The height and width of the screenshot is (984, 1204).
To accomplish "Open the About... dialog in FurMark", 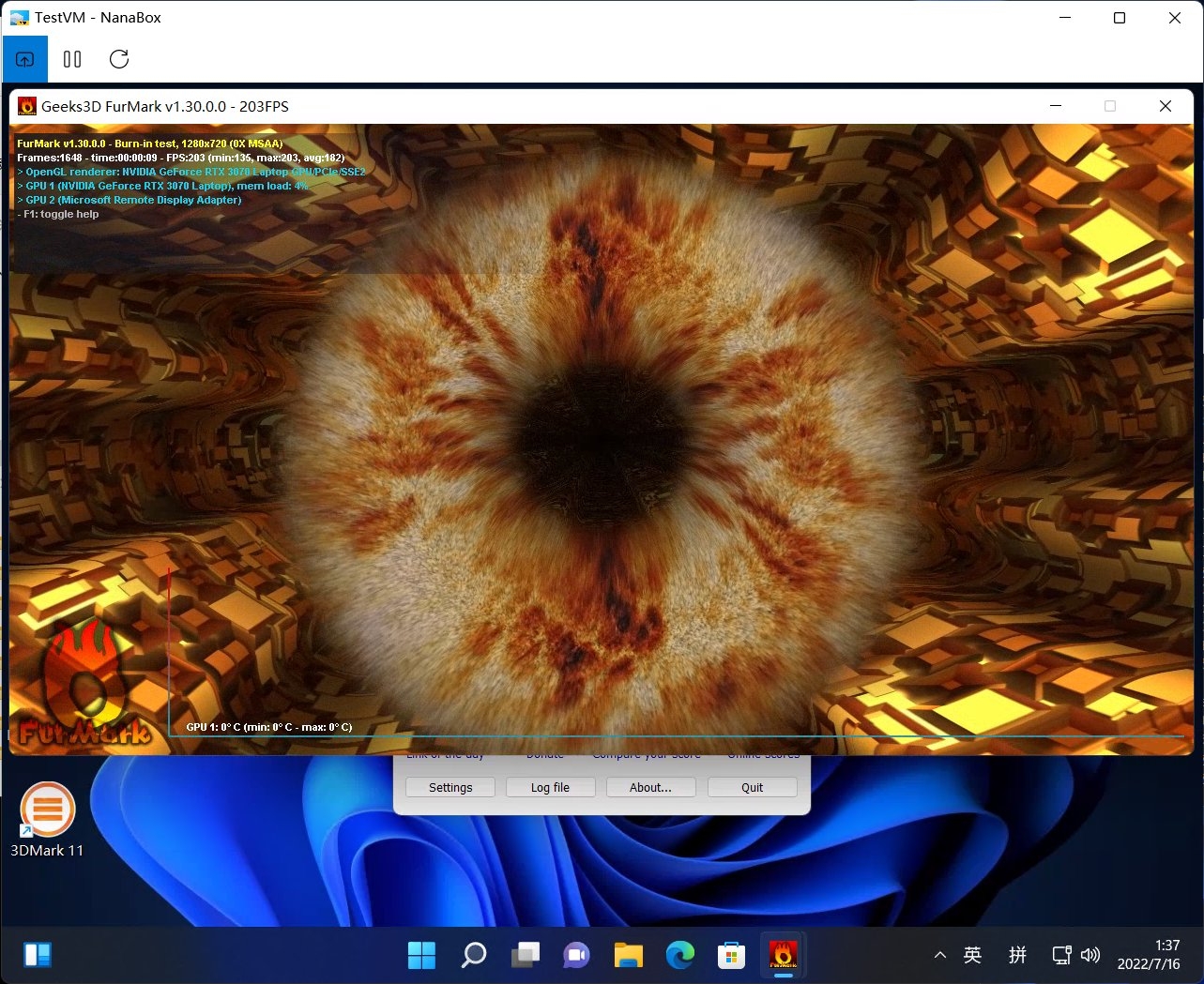I will click(650, 787).
